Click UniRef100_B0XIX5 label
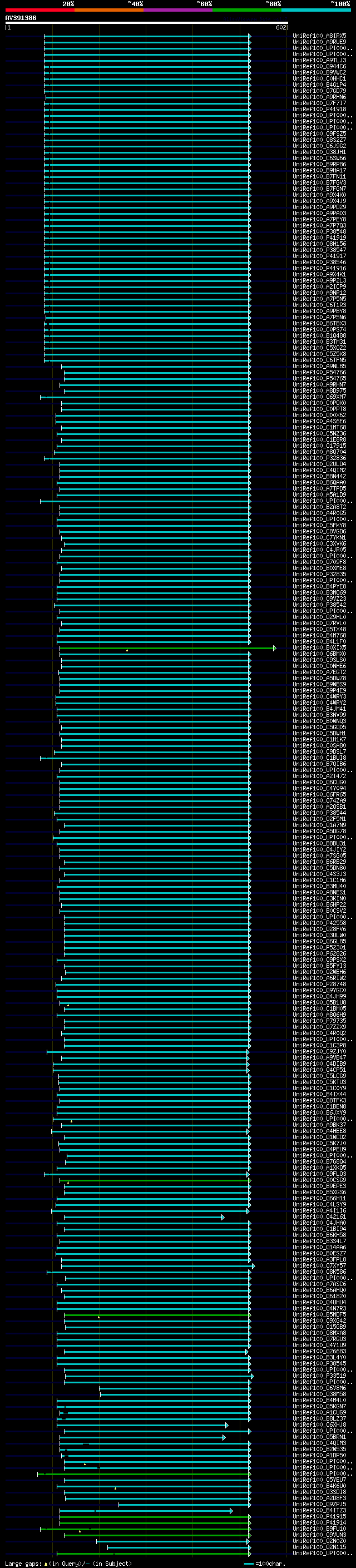The image size is (356, 1568). point(319,647)
